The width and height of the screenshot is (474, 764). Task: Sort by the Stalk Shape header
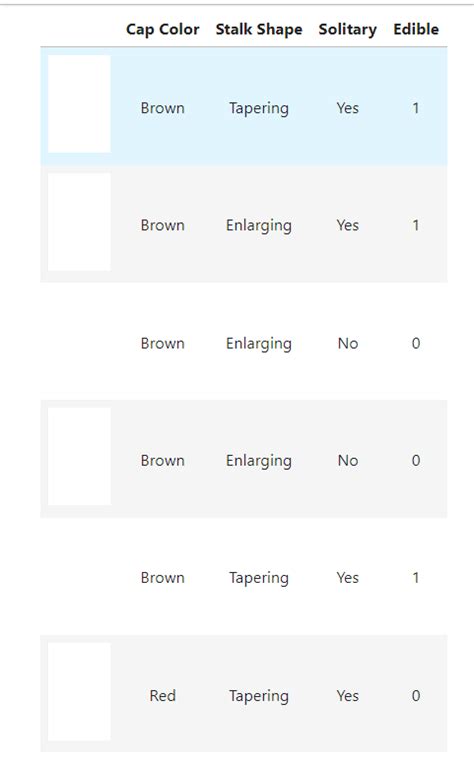(259, 29)
